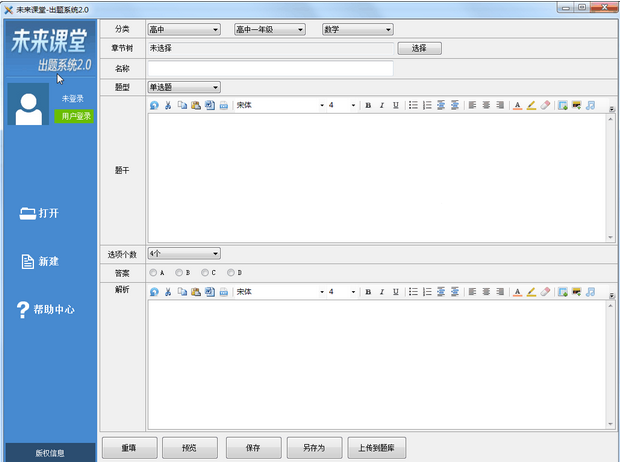Click undo icon in 题干 toolbar
Screen dimensions: 620x462
pyautogui.click(x=154, y=105)
